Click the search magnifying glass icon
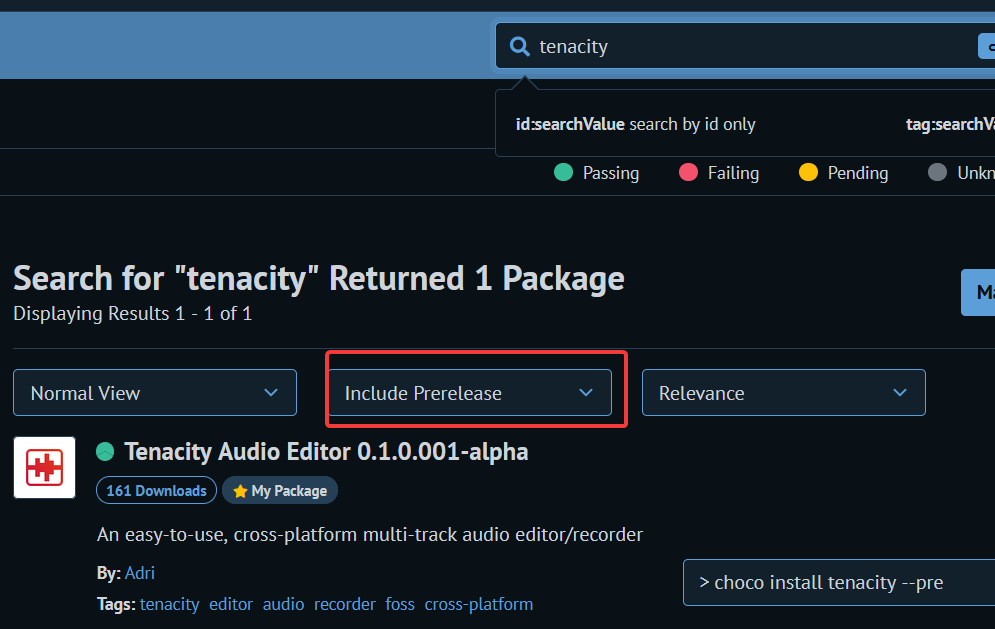 519,46
